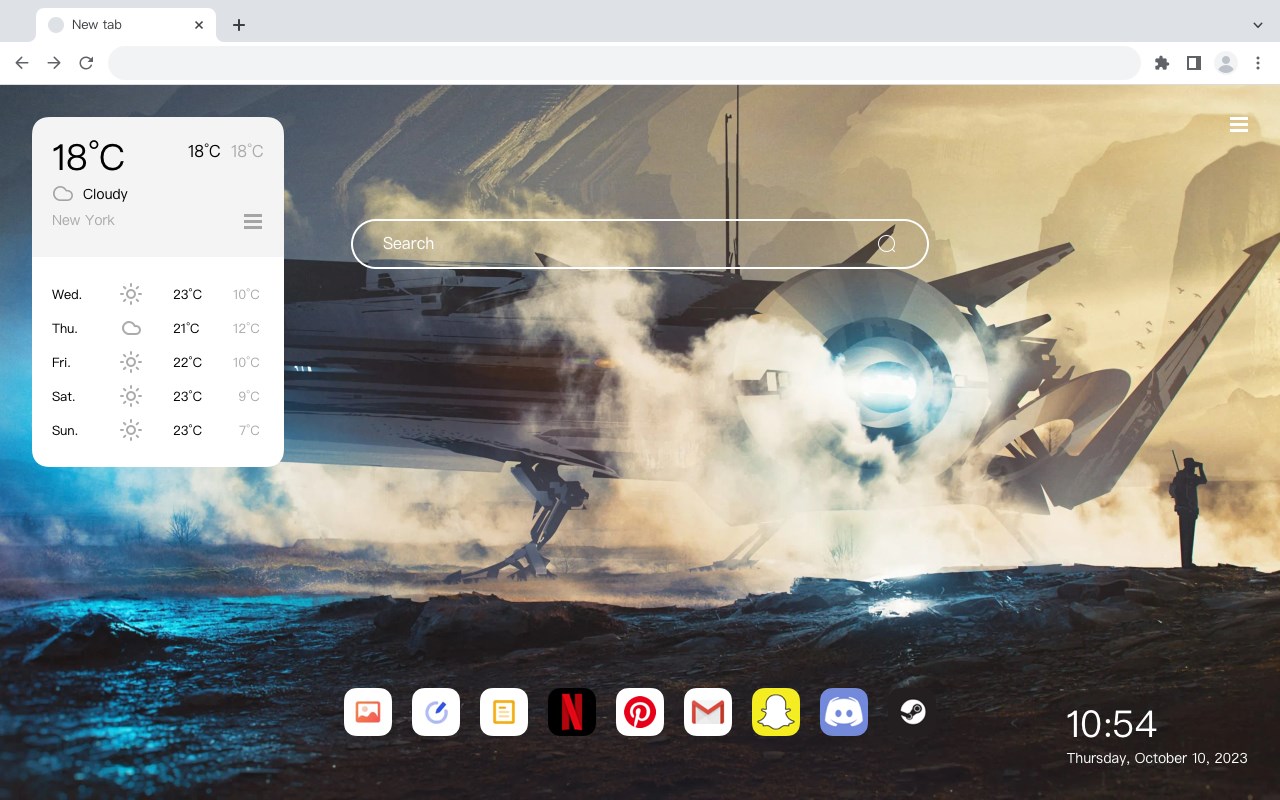The image size is (1280, 800).
Task: Expand the tab search dropdown arrow
Action: point(1258,25)
